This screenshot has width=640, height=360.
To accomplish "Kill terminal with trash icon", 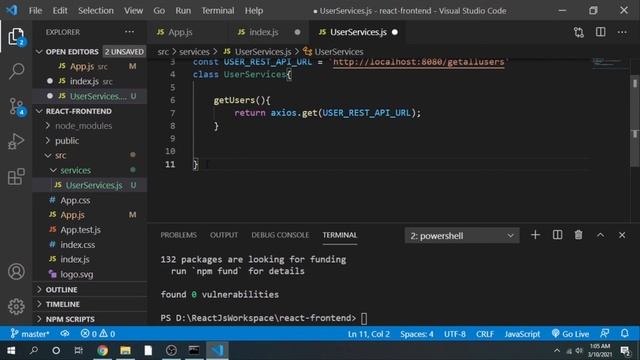I will click(578, 235).
